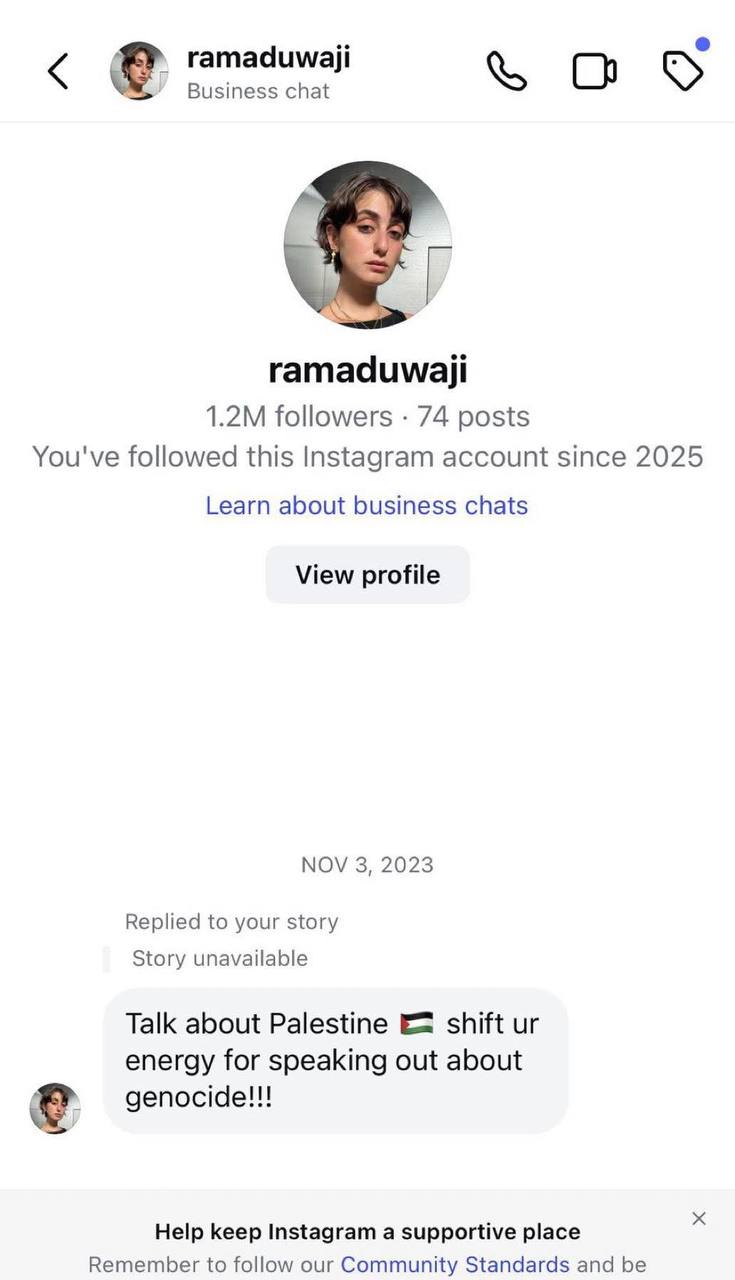Start a video call from header
Image resolution: width=735 pixels, height=1280 pixels.
click(594, 71)
